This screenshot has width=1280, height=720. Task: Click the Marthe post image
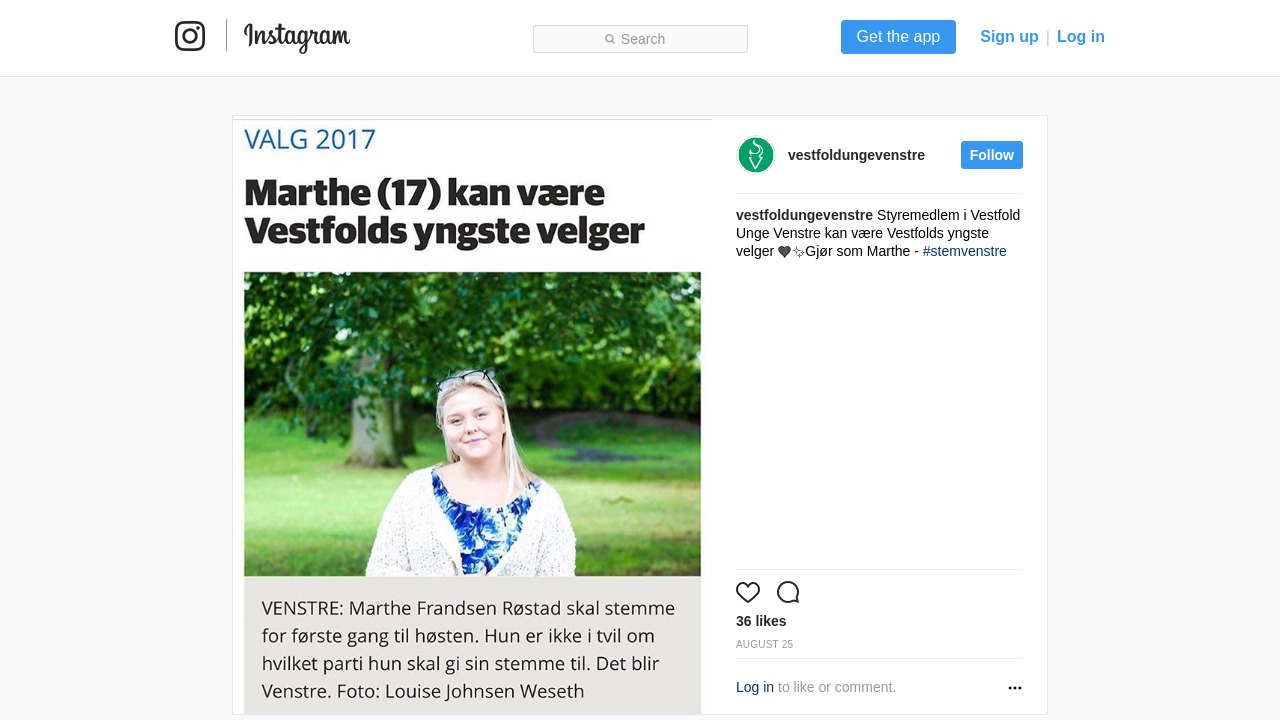pyautogui.click(x=472, y=415)
